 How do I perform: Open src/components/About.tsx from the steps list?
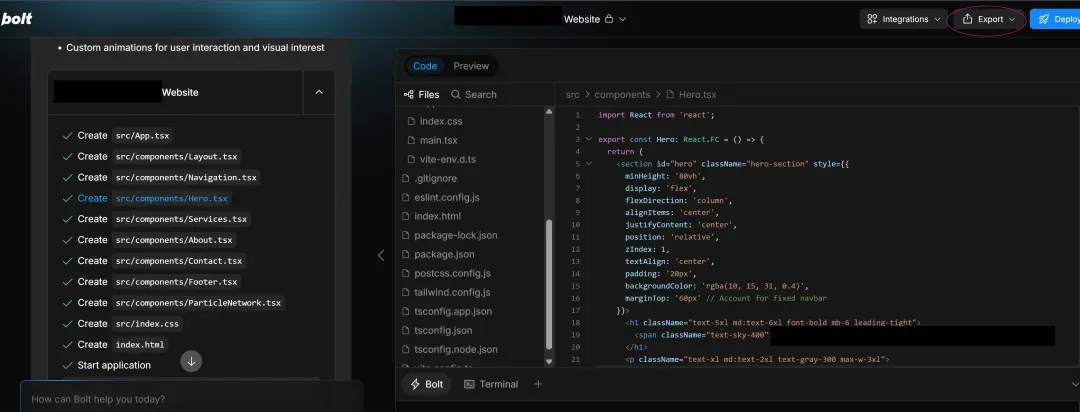coord(174,240)
